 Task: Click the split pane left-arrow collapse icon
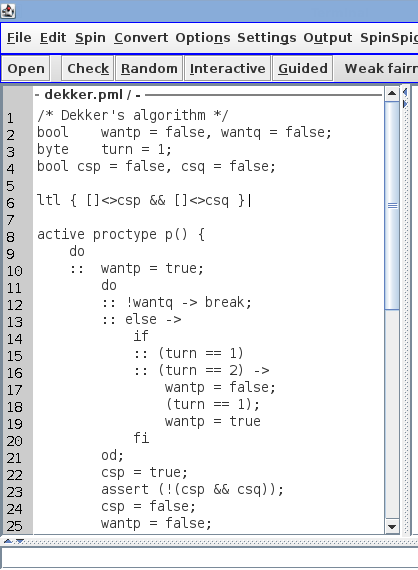point(405,92)
